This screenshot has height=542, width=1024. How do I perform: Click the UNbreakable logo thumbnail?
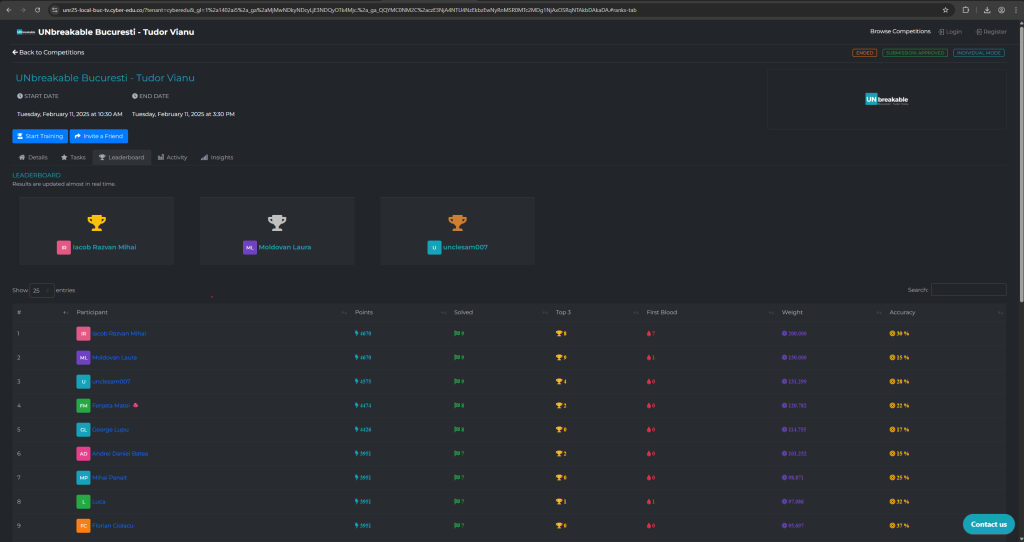click(887, 99)
